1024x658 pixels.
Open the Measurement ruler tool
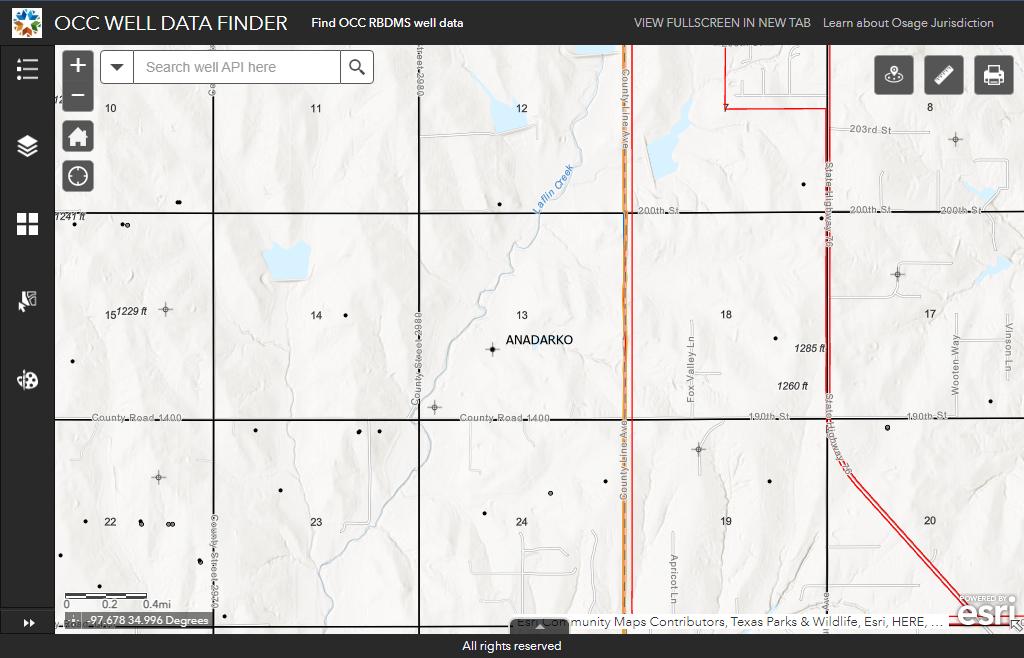[x=944, y=76]
